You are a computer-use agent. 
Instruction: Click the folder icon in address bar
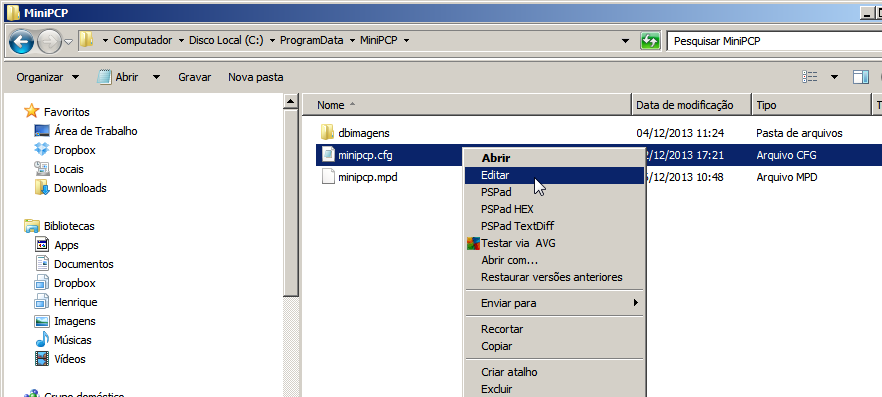[87, 40]
